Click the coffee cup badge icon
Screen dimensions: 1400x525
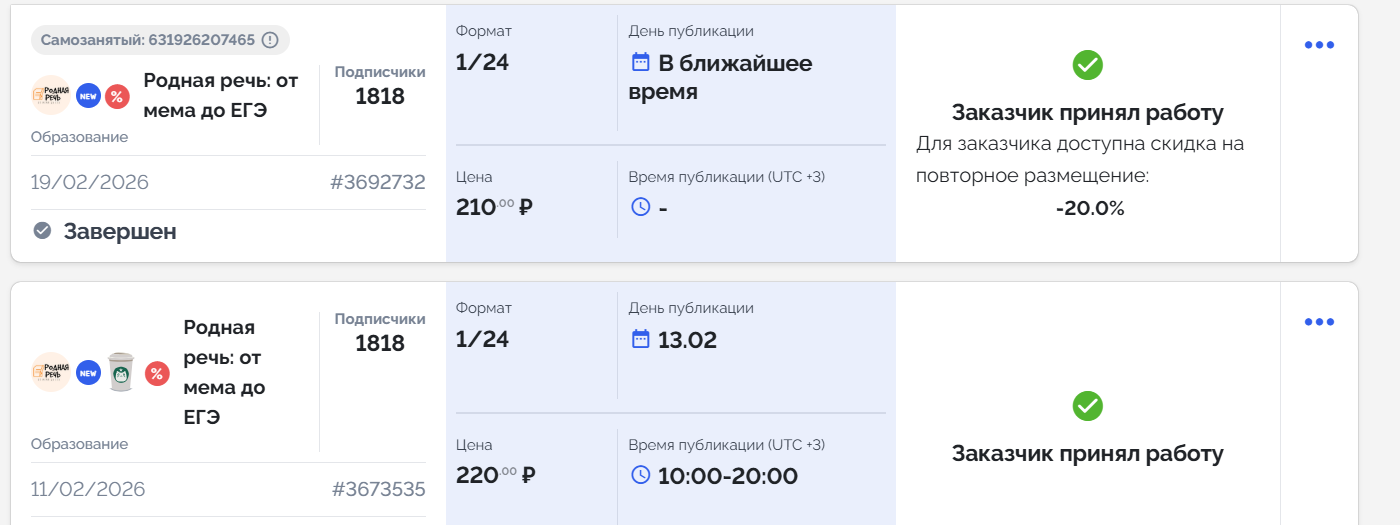coord(121,372)
